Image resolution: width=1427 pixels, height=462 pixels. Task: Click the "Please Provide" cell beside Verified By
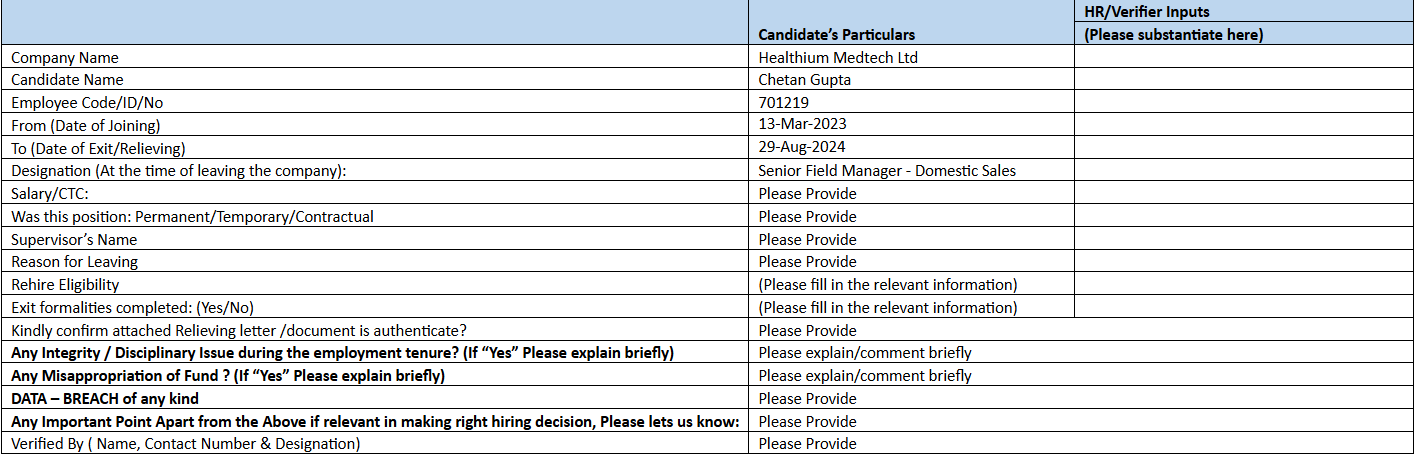point(808,444)
